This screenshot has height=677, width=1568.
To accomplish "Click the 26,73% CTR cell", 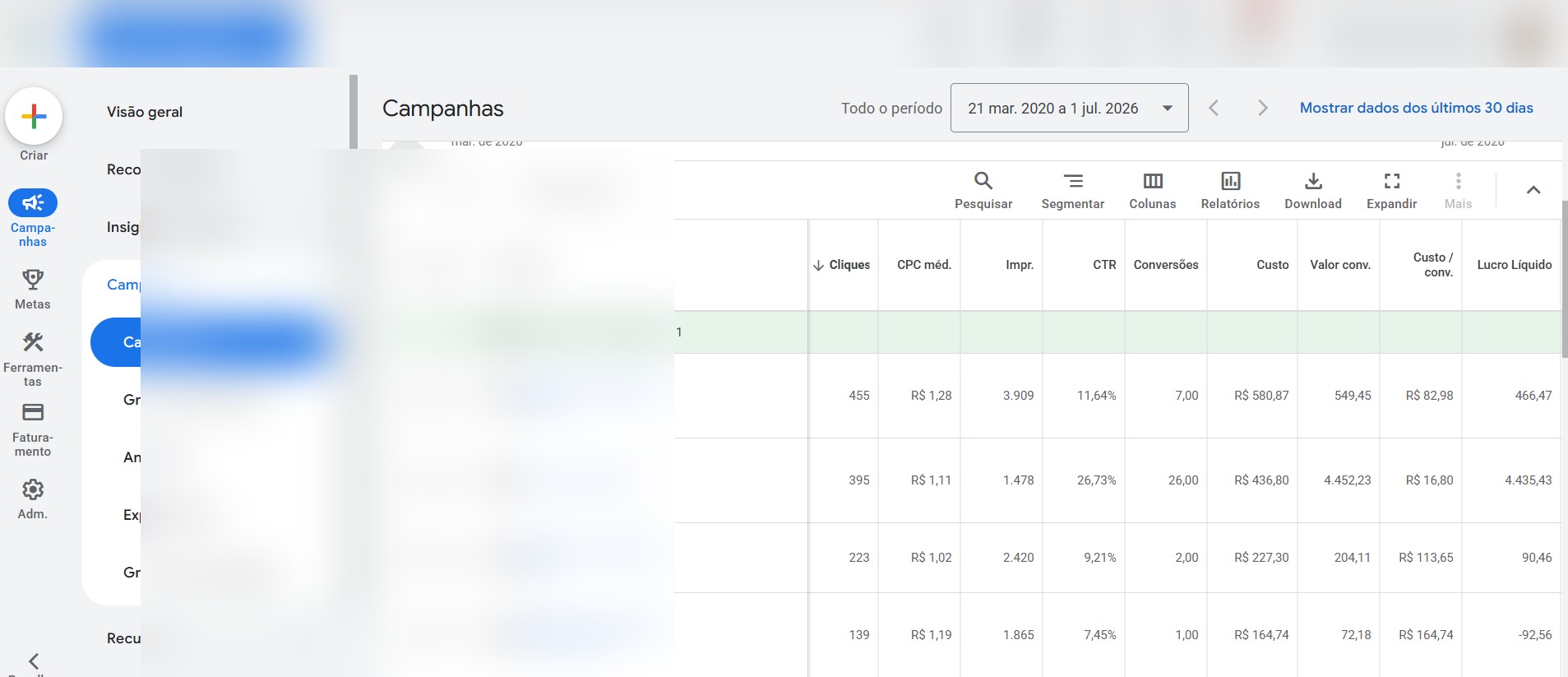I will [1097, 480].
